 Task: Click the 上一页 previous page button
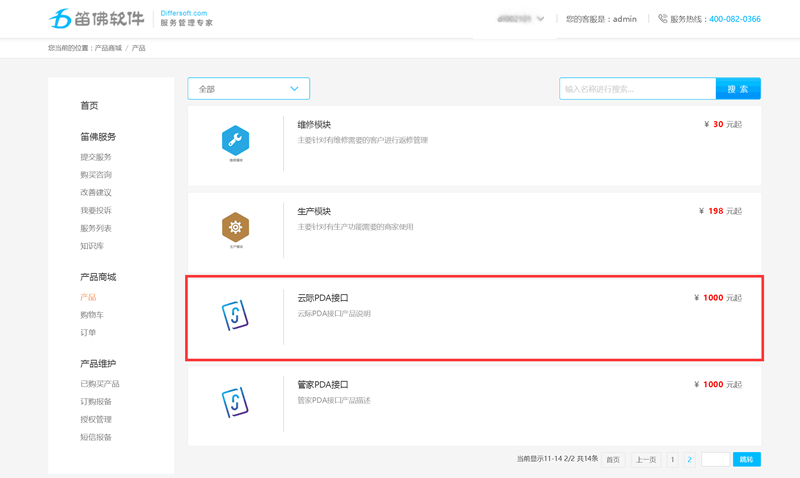click(646, 459)
